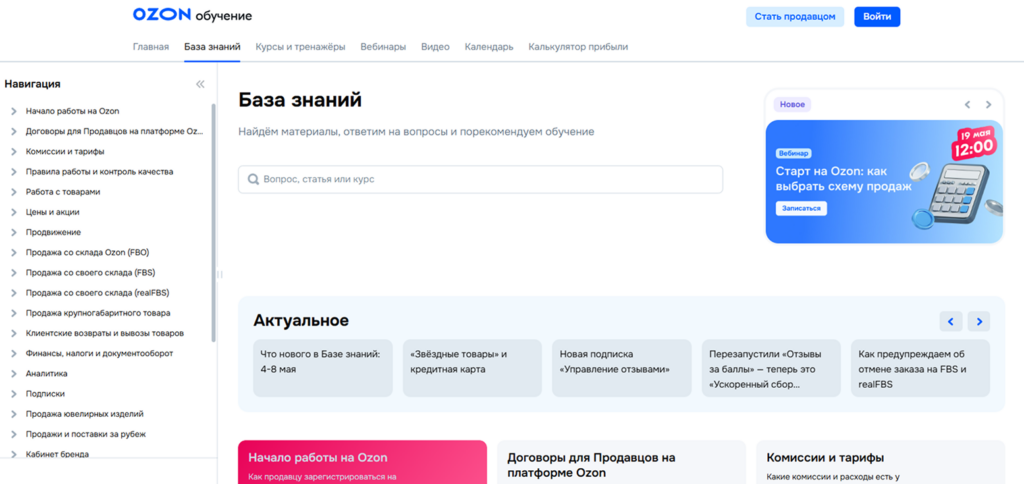Show next Актуальное cards with right arrow
The width and height of the screenshot is (1024, 484).
tap(979, 321)
